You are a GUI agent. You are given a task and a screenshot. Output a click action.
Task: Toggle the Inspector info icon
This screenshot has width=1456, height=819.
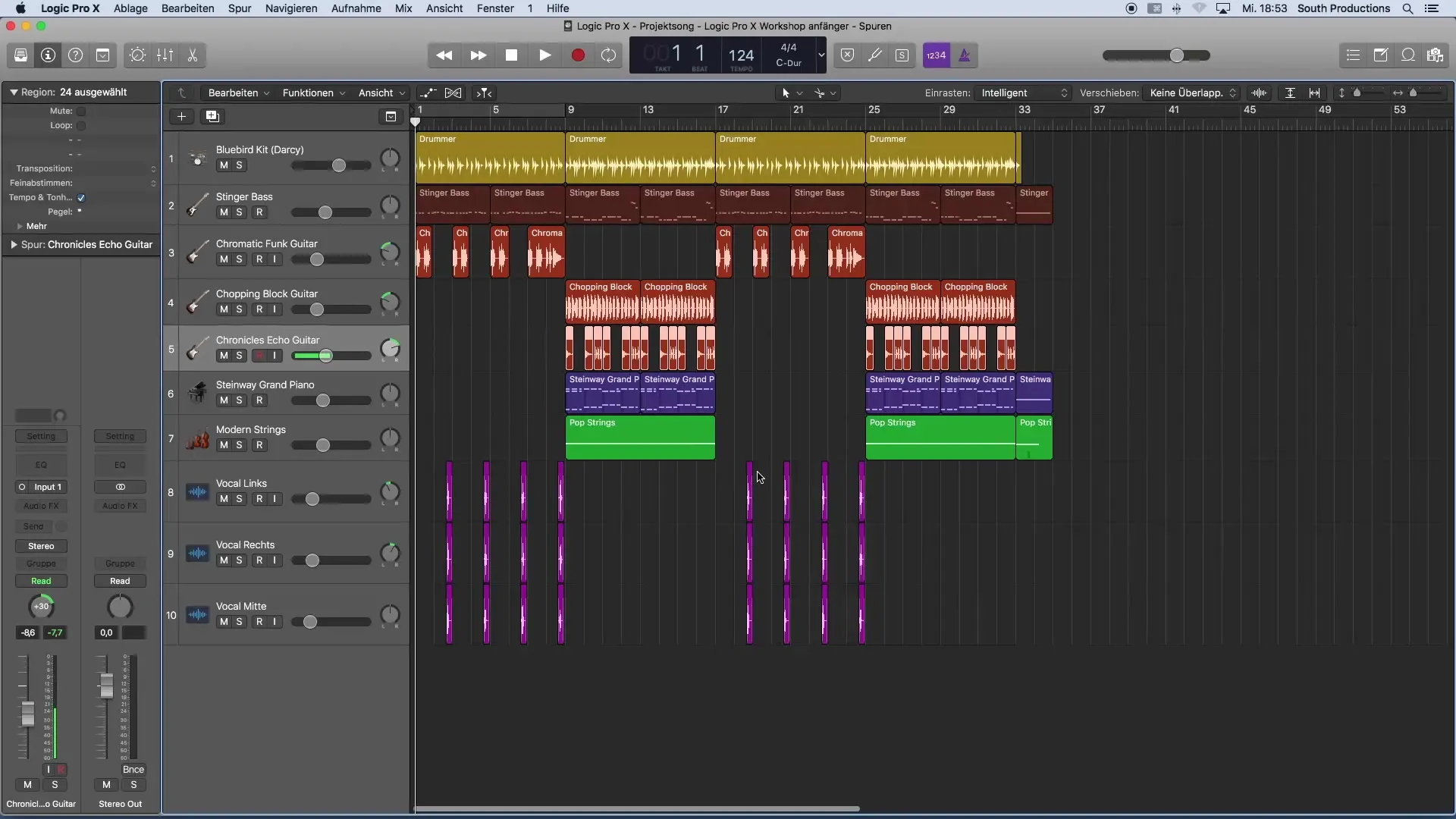pos(48,55)
